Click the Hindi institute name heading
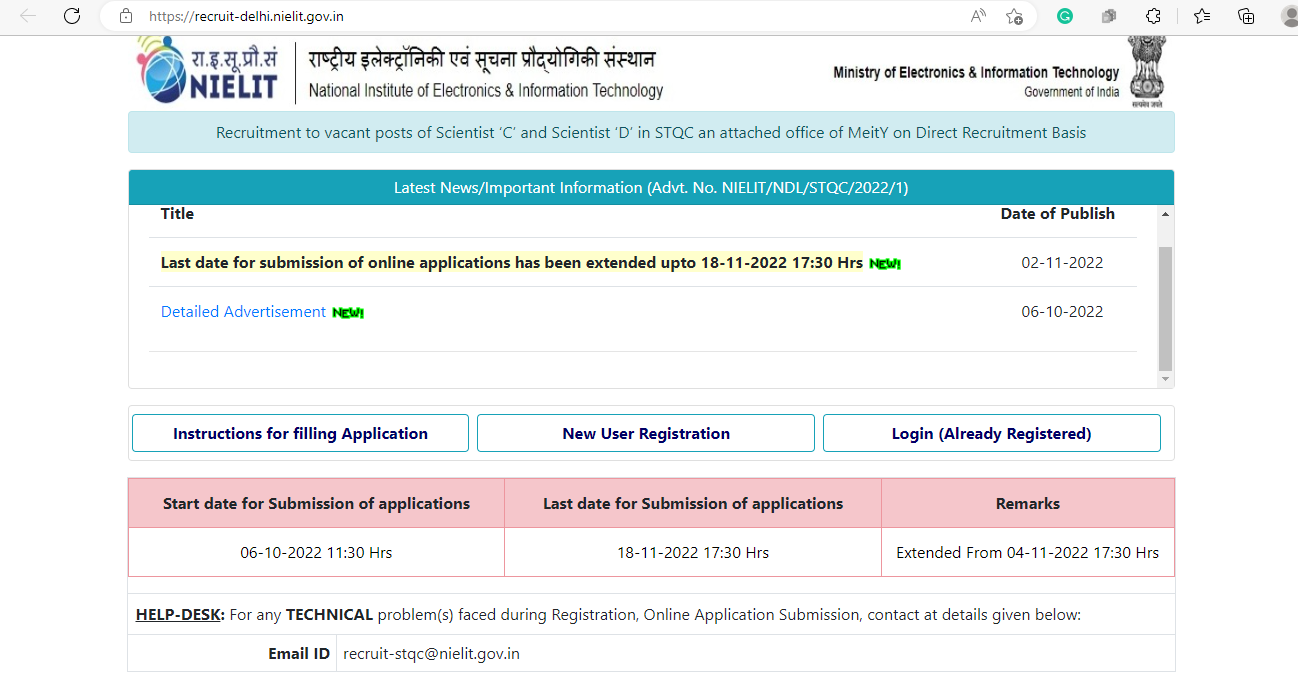Viewport: 1298px width, 682px height. pos(483,59)
